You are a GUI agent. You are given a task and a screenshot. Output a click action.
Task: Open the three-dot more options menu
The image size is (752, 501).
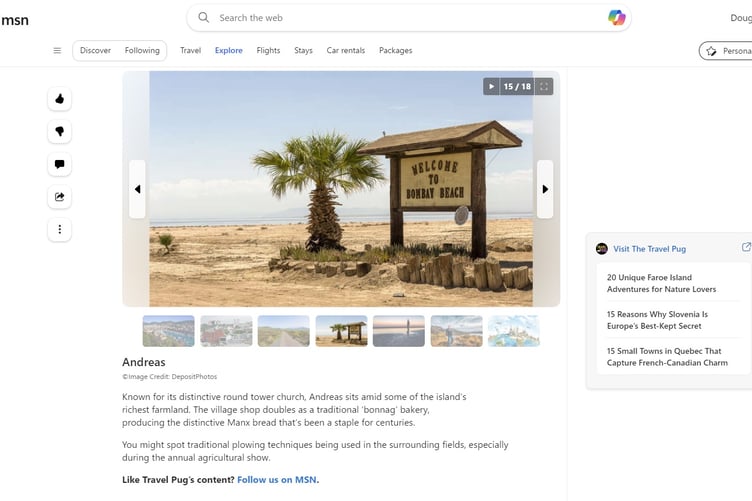[59, 229]
